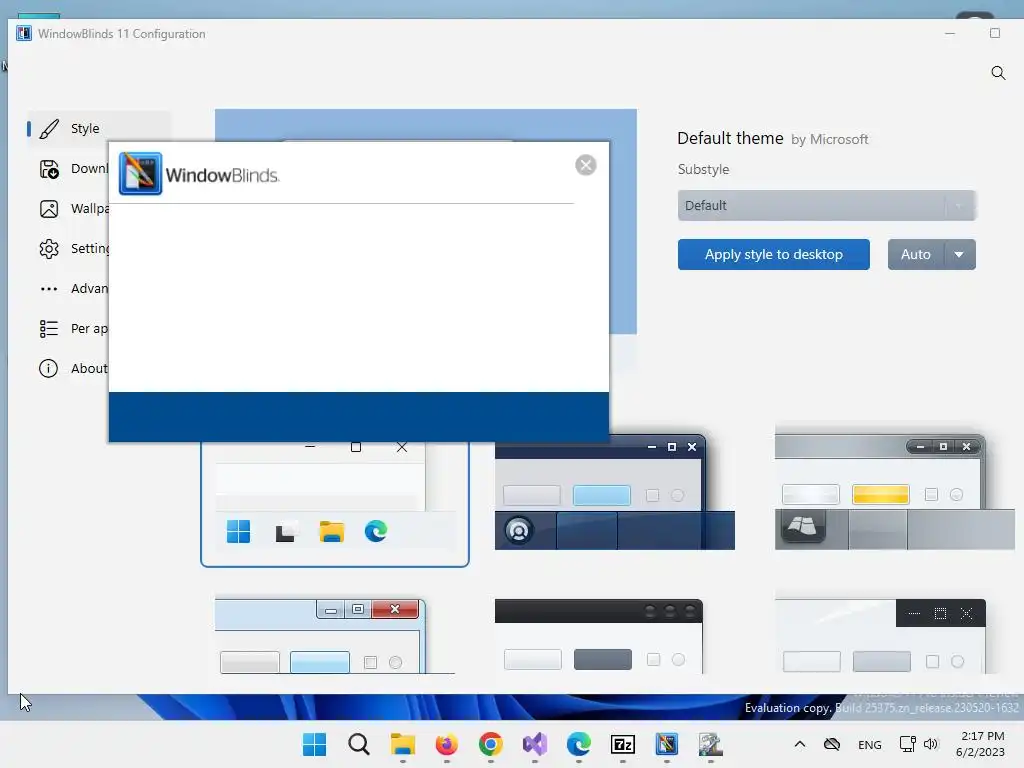The image size is (1024, 768).
Task: Show hidden system tray icons
Action: click(799, 744)
